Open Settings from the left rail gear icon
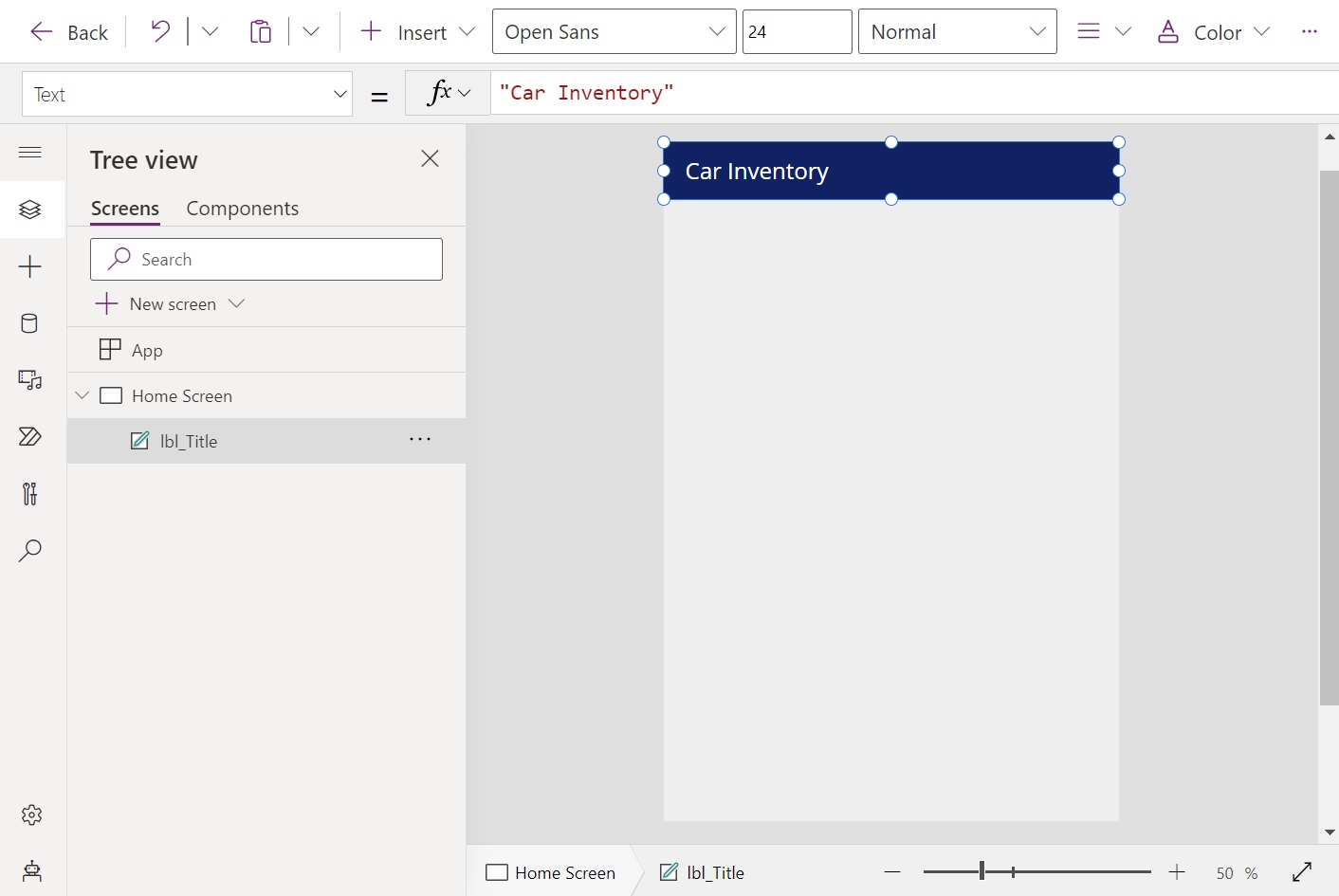Screen dimensions: 1339x896 click(31, 814)
